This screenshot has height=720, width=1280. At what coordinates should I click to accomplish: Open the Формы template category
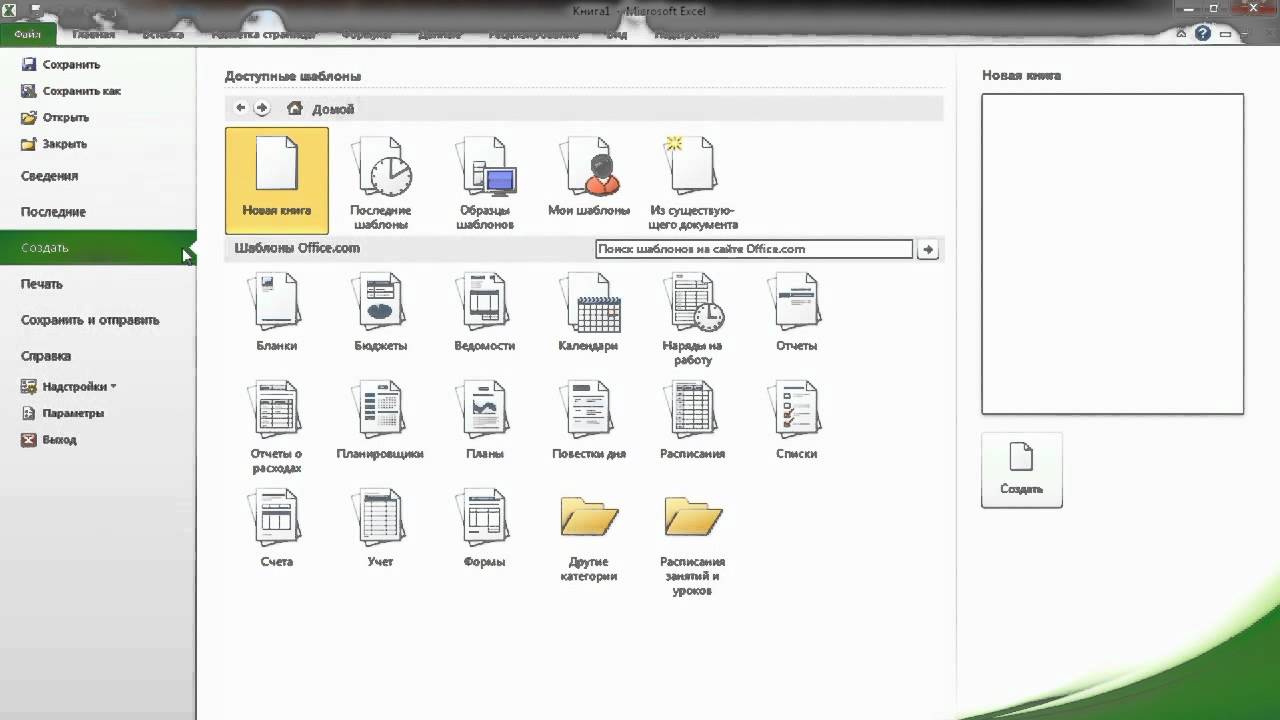pos(485,528)
